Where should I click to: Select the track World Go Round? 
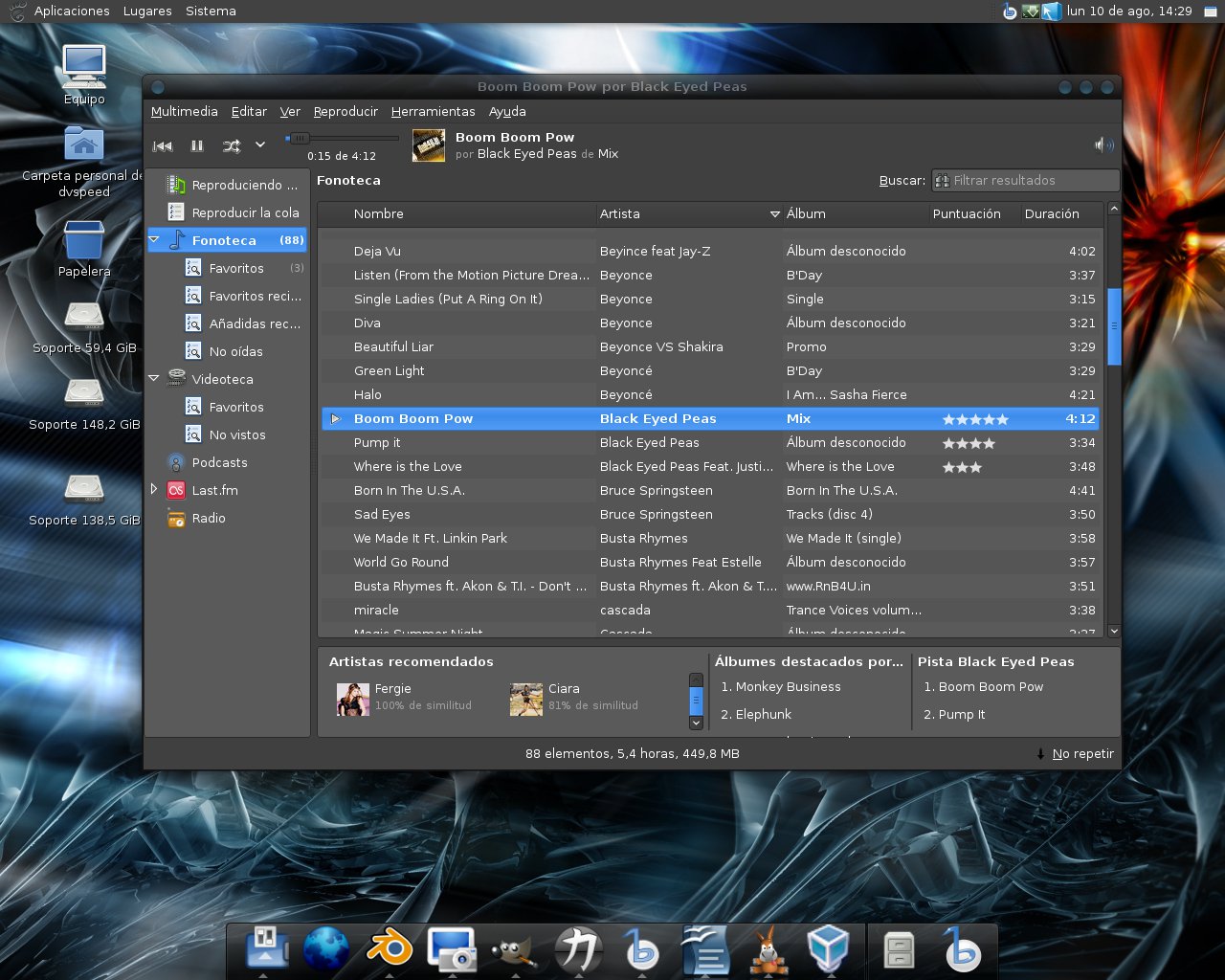(711, 562)
